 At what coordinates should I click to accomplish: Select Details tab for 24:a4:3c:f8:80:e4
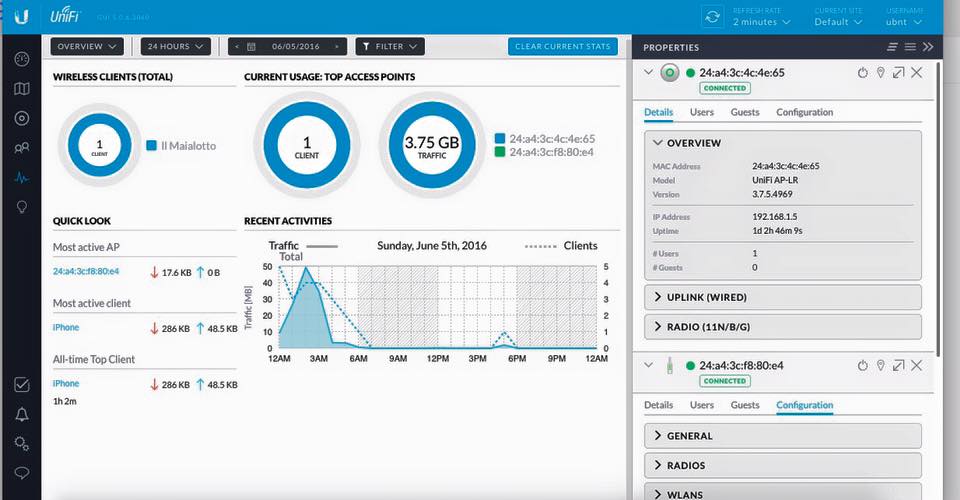click(659, 405)
